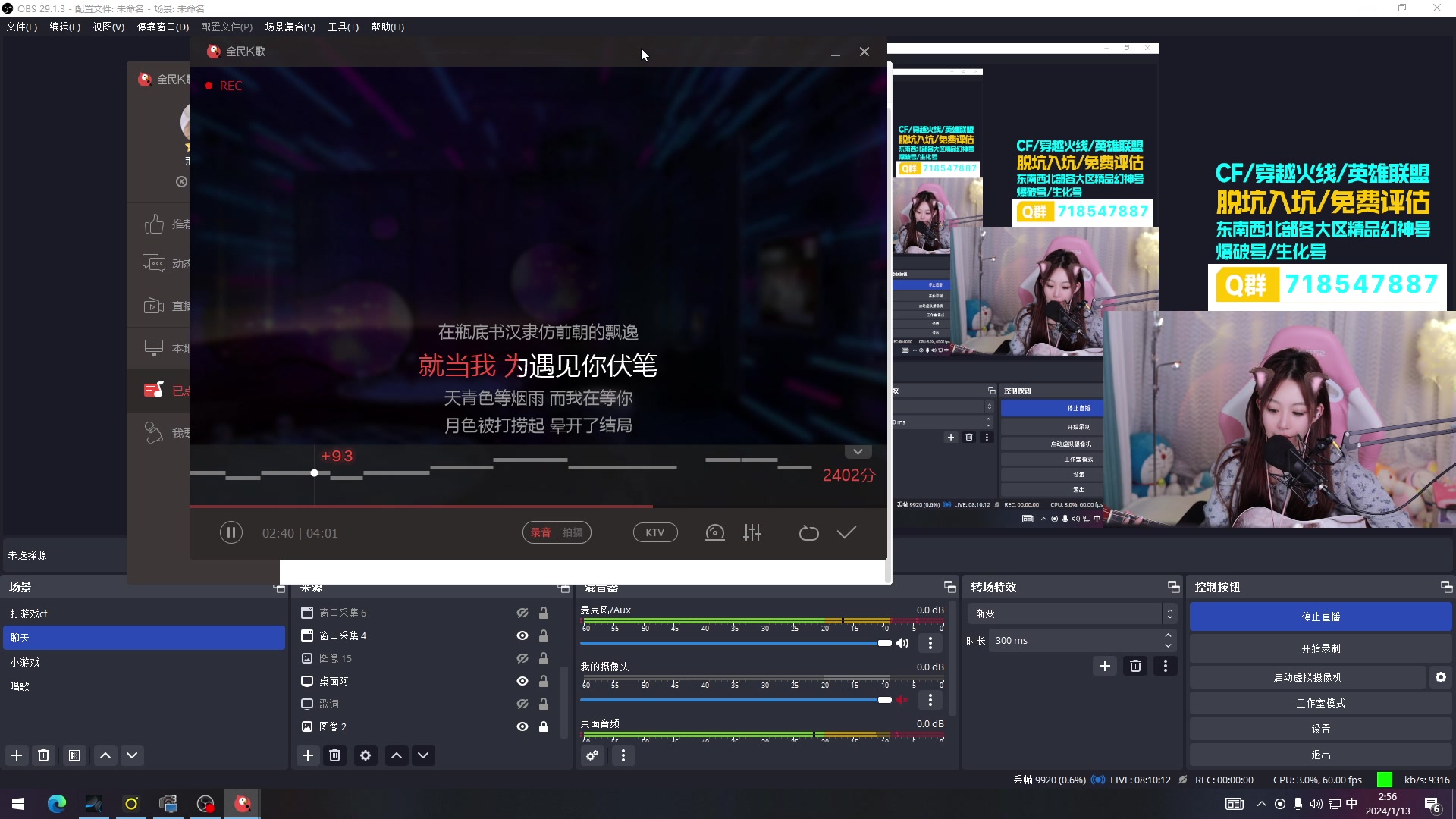The width and height of the screenshot is (1456, 819).
Task: Pop out the 混音器 dock panel
Action: 950,588
